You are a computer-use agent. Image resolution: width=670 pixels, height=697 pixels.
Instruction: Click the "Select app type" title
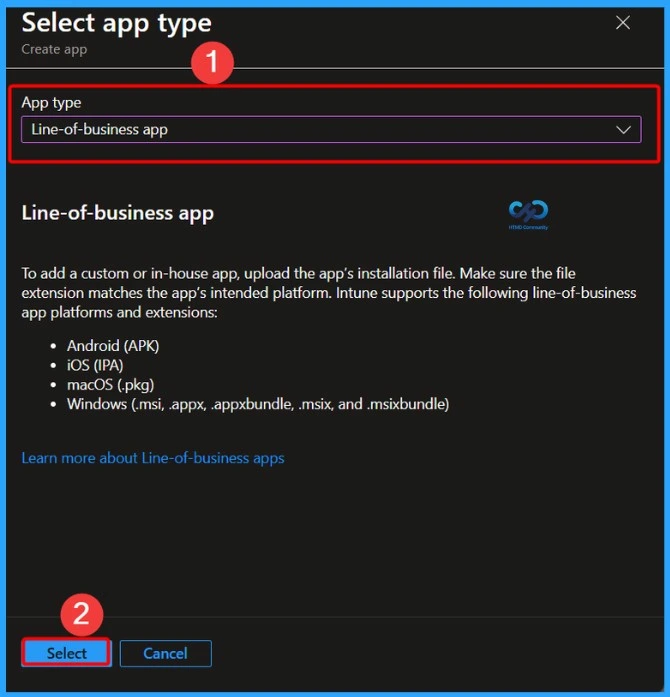(116, 23)
